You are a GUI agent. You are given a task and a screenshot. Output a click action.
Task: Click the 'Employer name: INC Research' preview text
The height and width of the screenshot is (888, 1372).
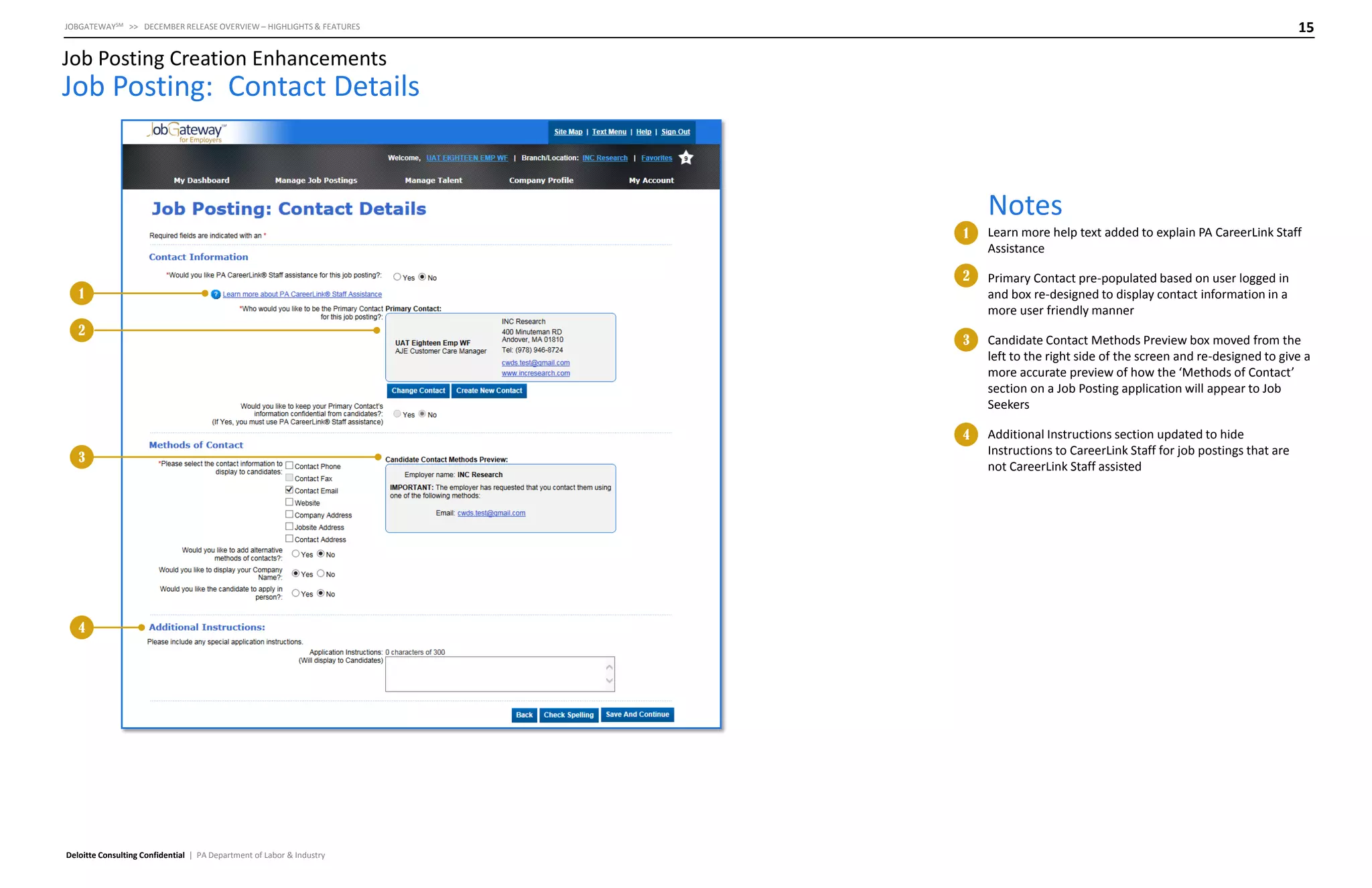[x=454, y=475]
